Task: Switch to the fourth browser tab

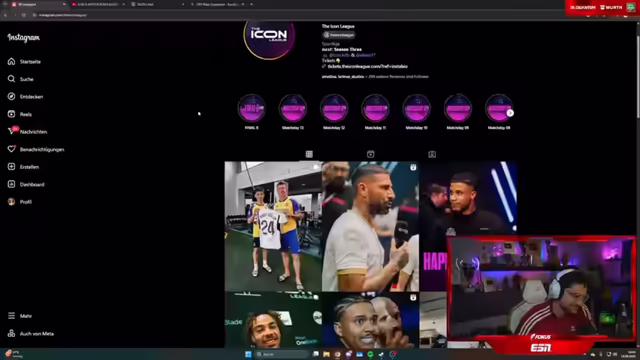Action: point(217,4)
